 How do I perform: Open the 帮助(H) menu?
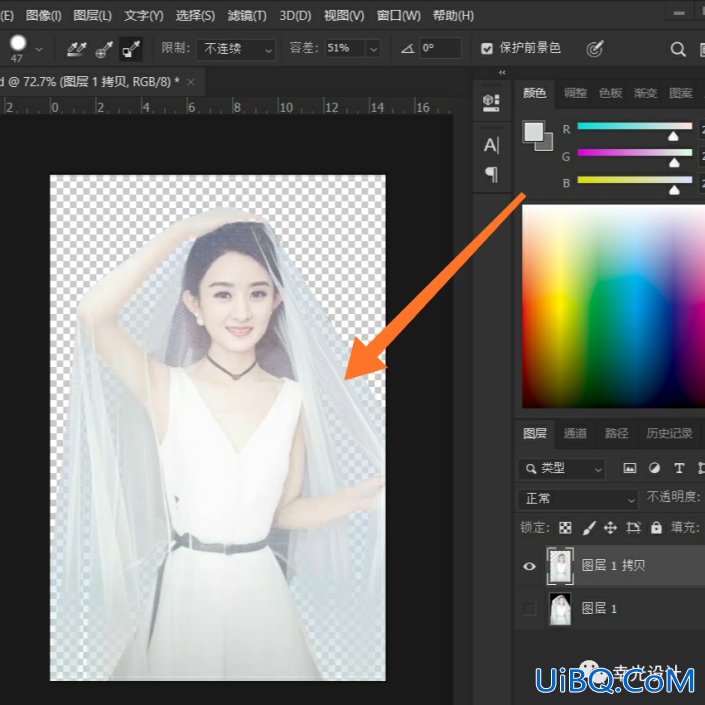pos(453,16)
